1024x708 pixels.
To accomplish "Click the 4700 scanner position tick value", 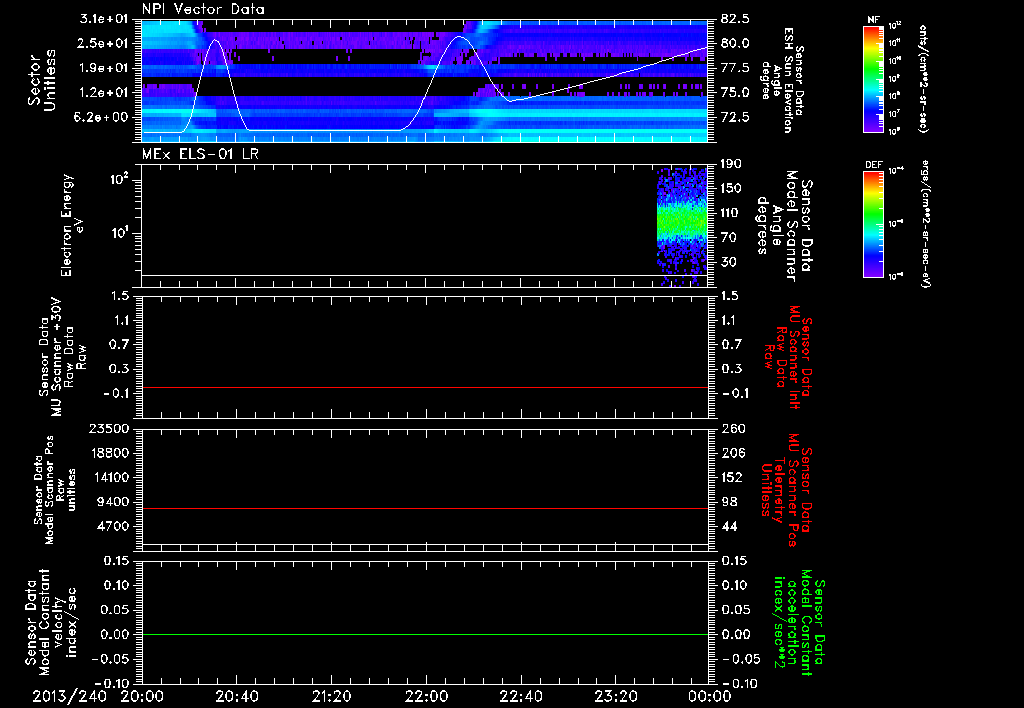I will (x=112, y=526).
